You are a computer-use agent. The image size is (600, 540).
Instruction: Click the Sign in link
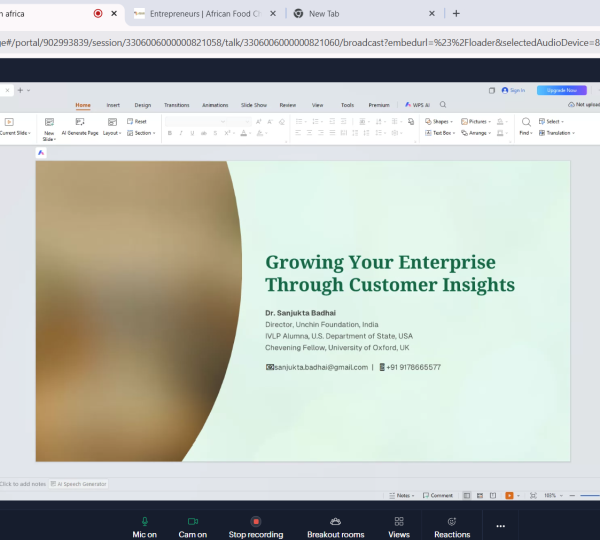(x=514, y=90)
